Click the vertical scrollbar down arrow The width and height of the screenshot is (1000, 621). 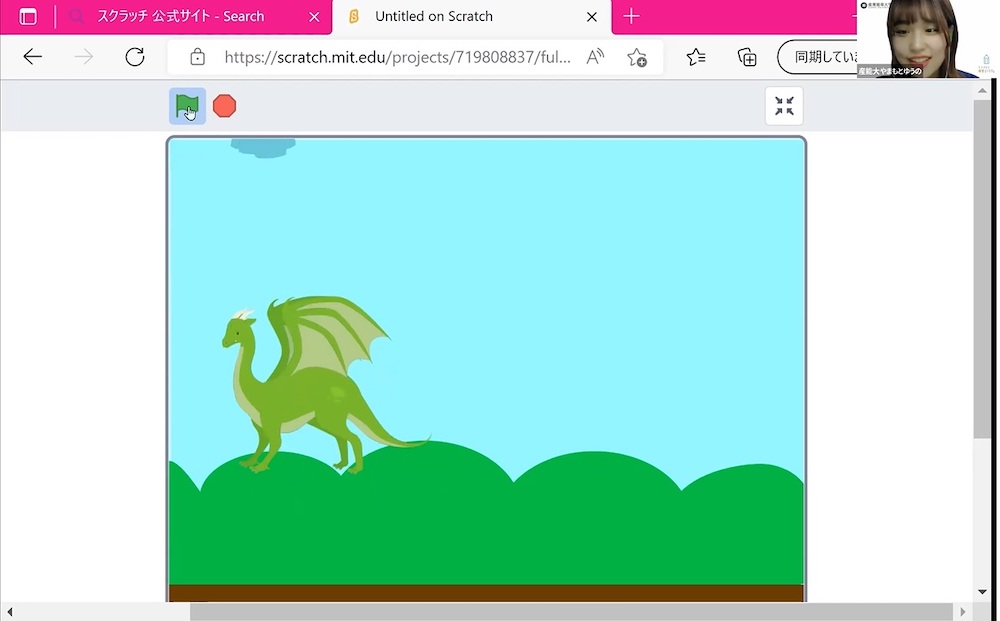tap(982, 592)
